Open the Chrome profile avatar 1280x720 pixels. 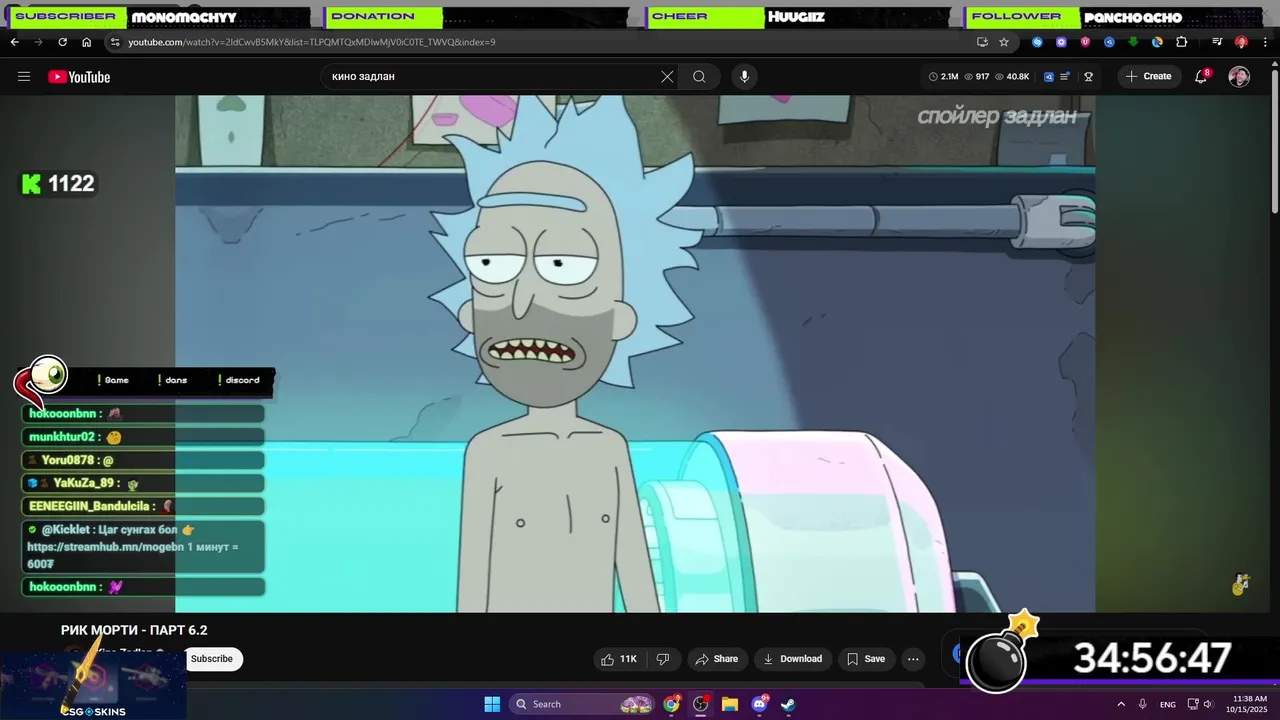pos(1241,42)
